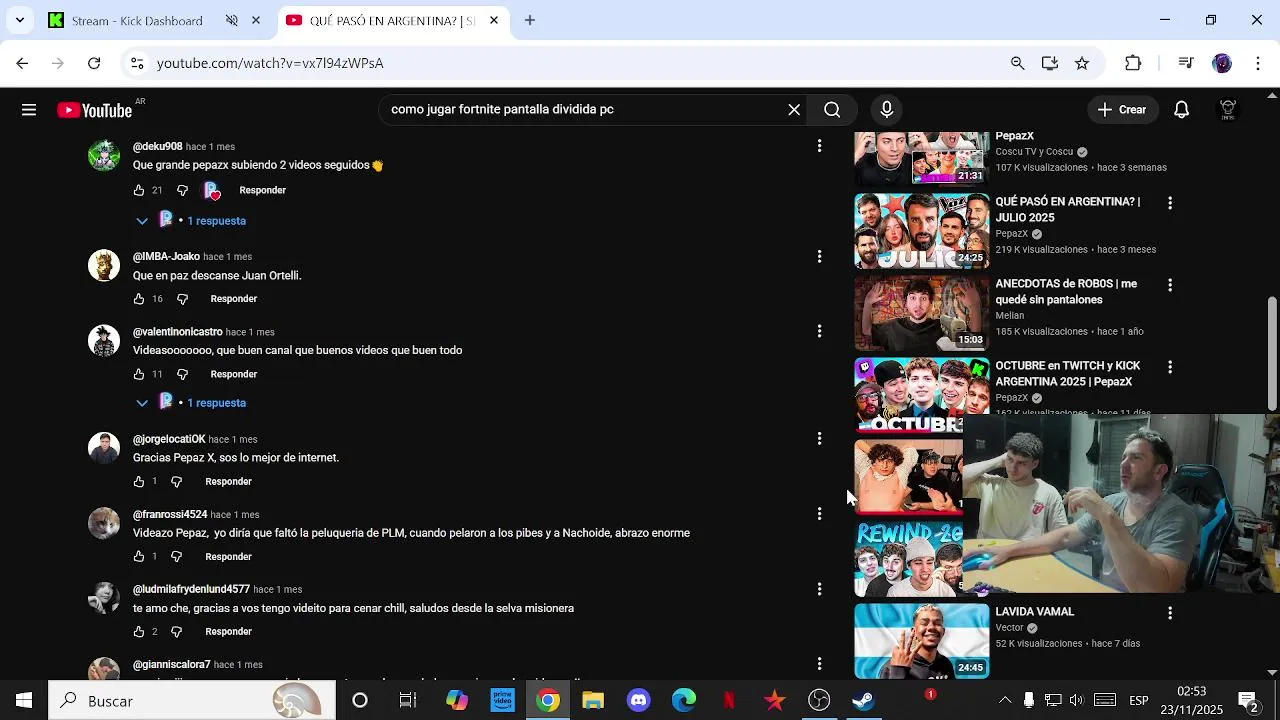Open File Explorer from the taskbar
The image size is (1280, 720).
click(x=593, y=701)
